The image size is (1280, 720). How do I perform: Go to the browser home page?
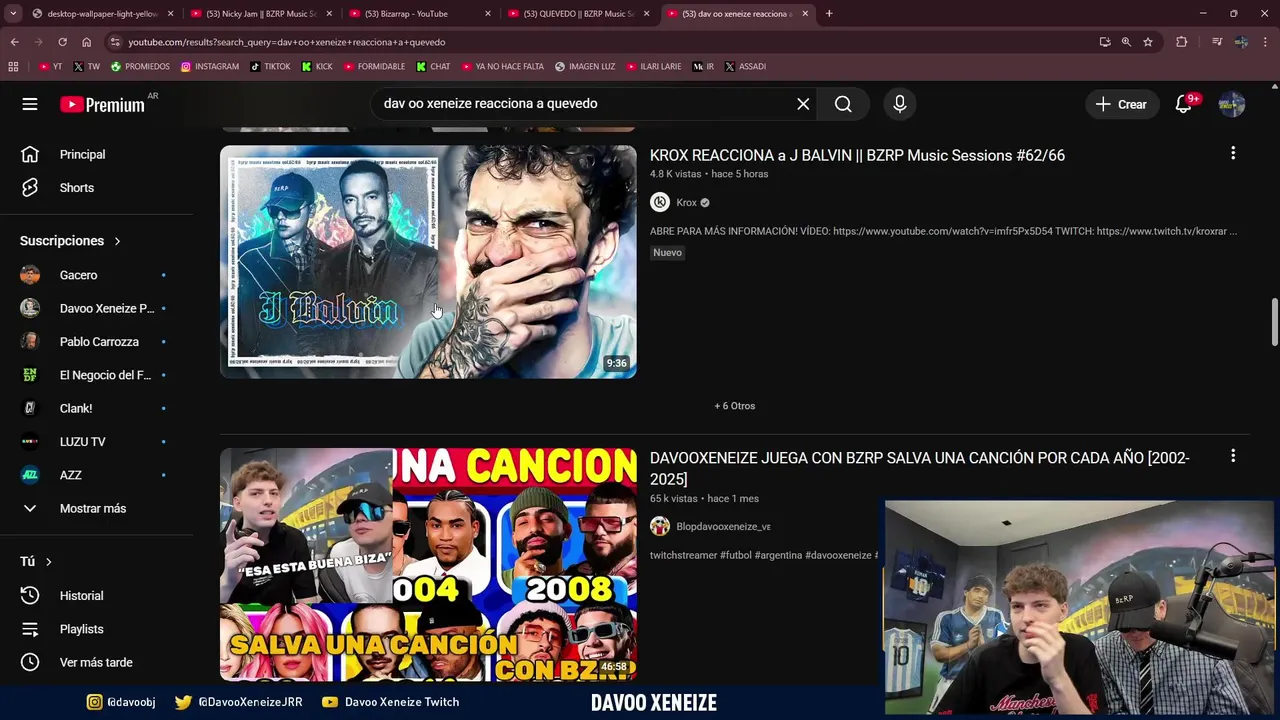click(x=86, y=42)
